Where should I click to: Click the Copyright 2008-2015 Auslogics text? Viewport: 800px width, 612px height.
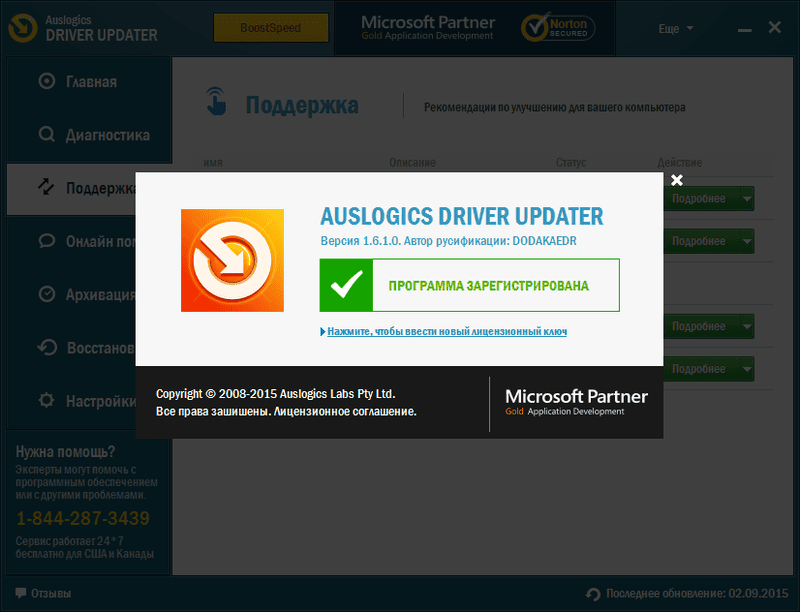(276, 394)
